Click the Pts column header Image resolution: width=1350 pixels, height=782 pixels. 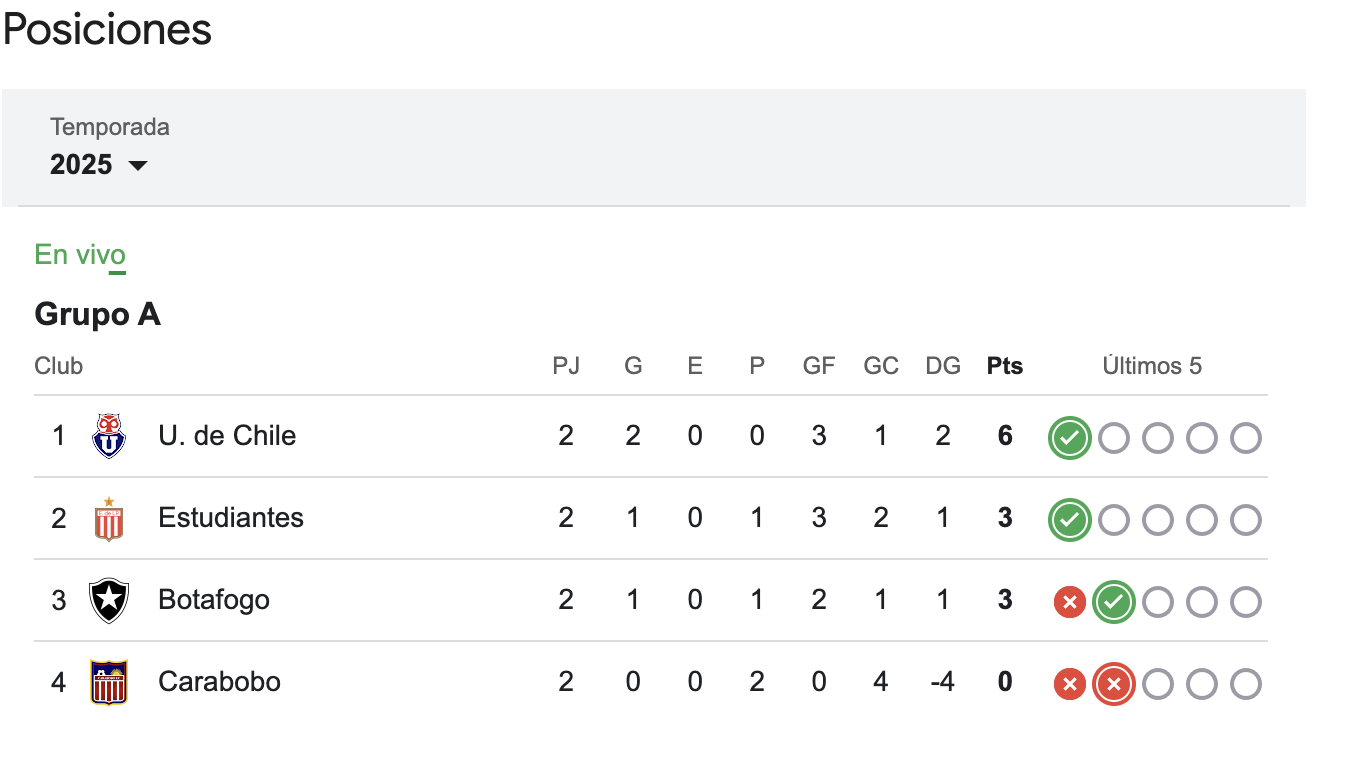(1005, 366)
